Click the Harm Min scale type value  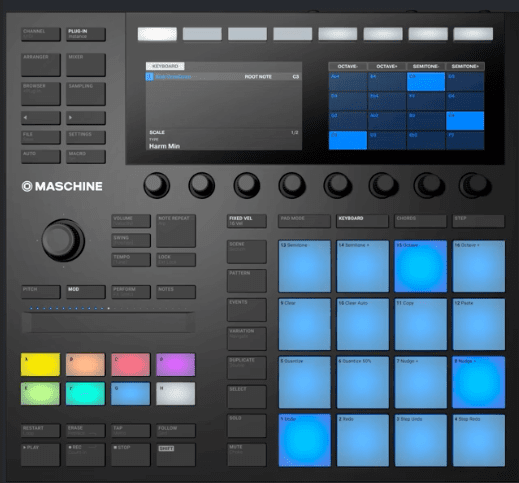click(x=164, y=146)
